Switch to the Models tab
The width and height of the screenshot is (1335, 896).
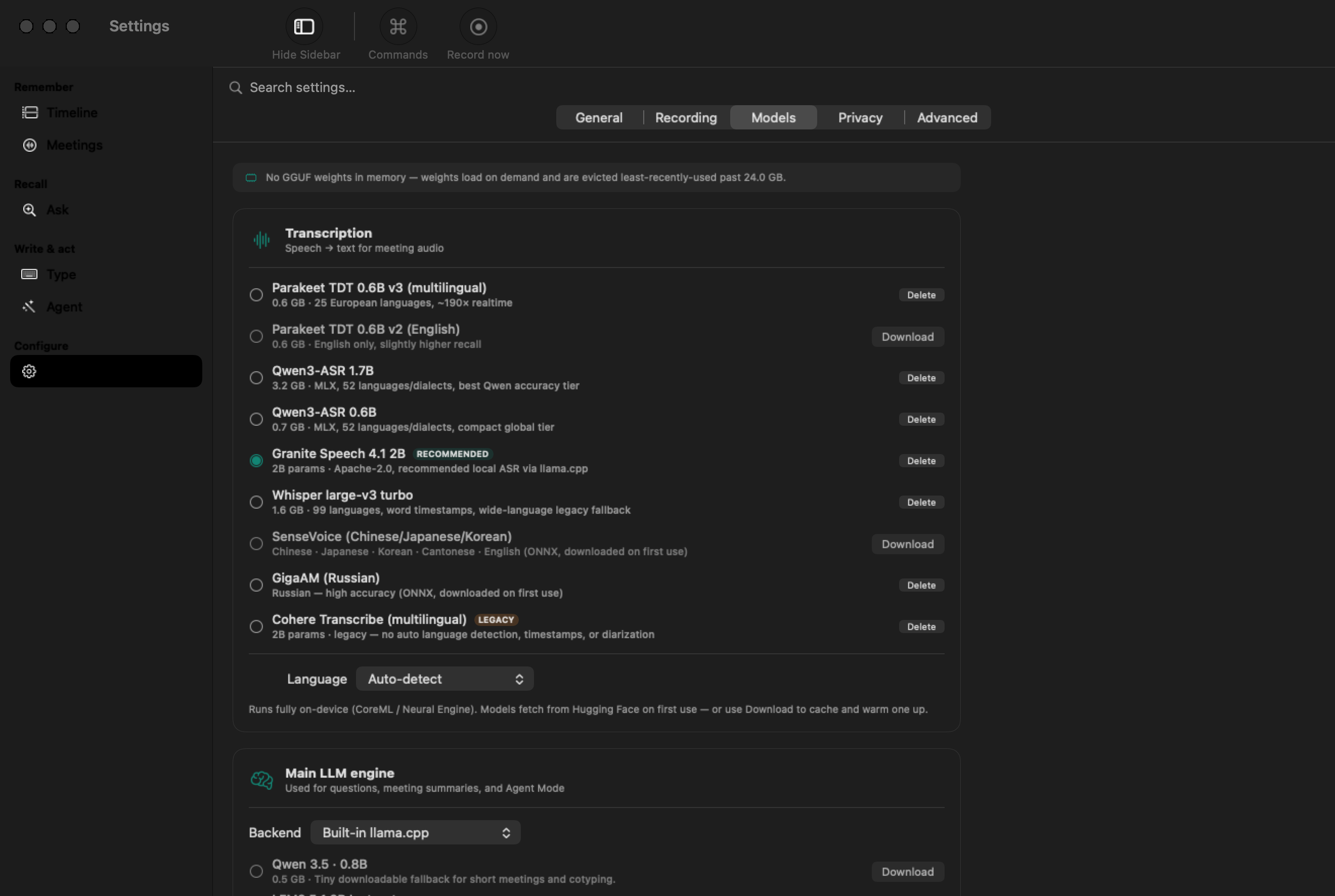tap(773, 118)
